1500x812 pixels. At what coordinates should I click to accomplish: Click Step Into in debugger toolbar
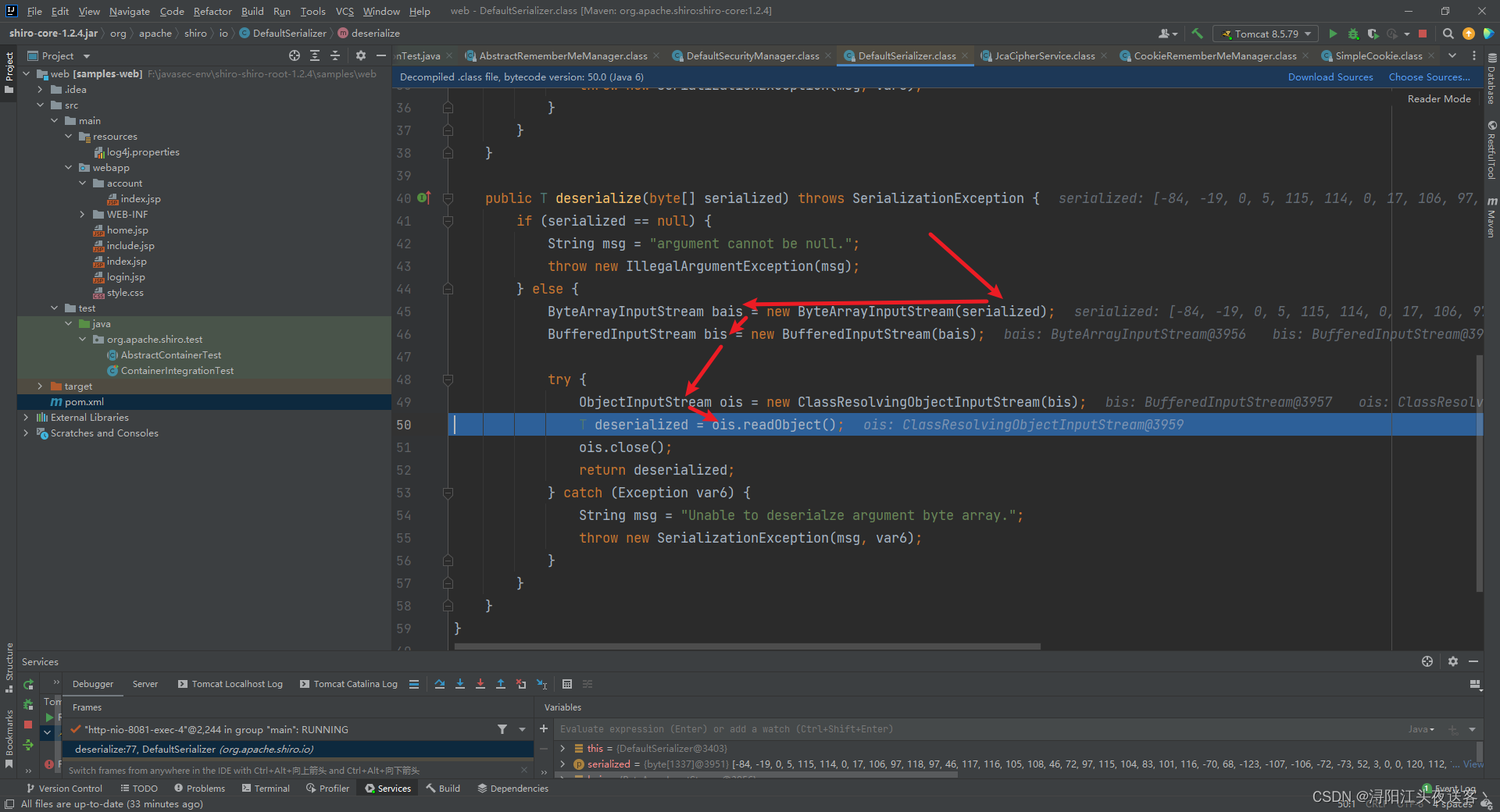(460, 684)
